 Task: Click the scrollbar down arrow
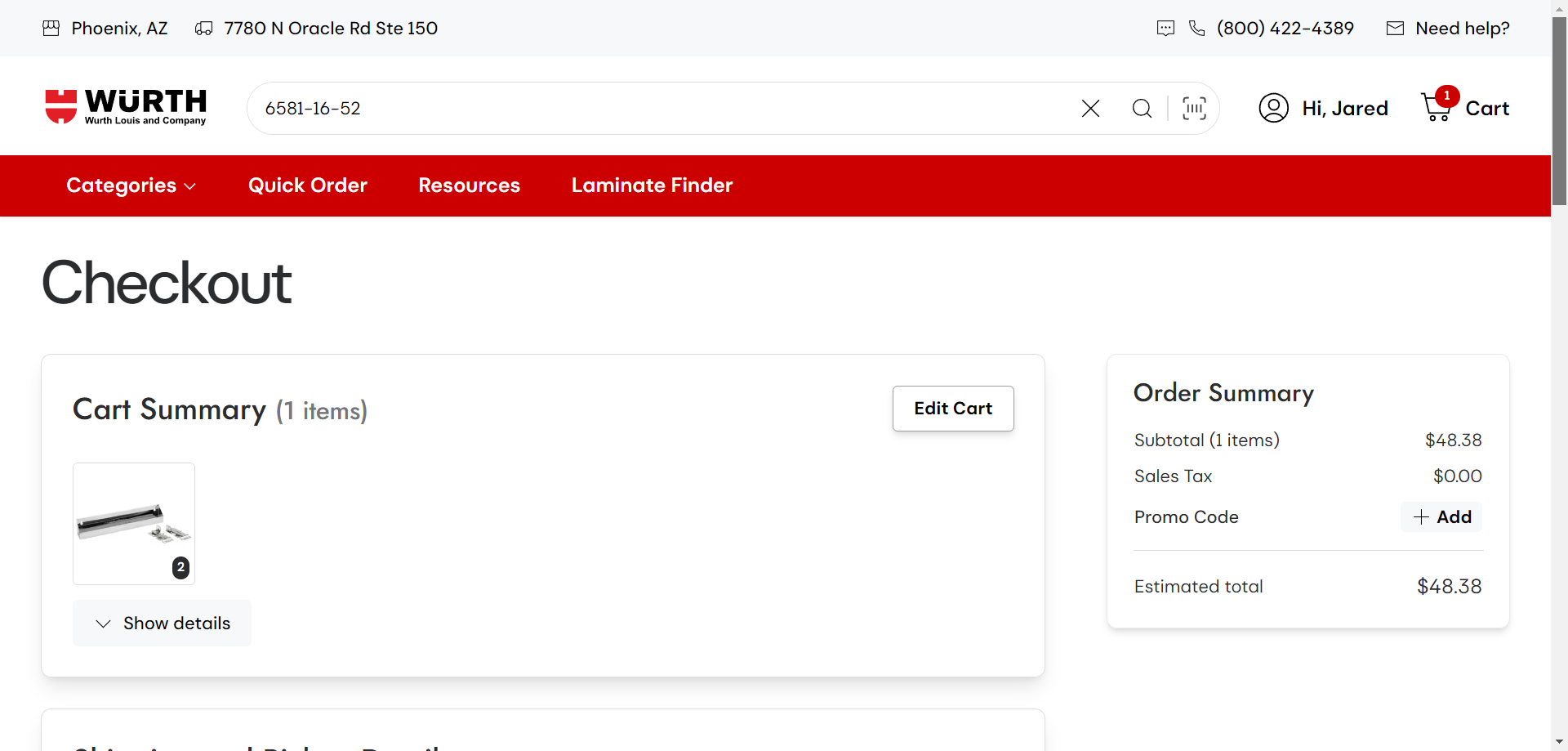pyautogui.click(x=1560, y=743)
